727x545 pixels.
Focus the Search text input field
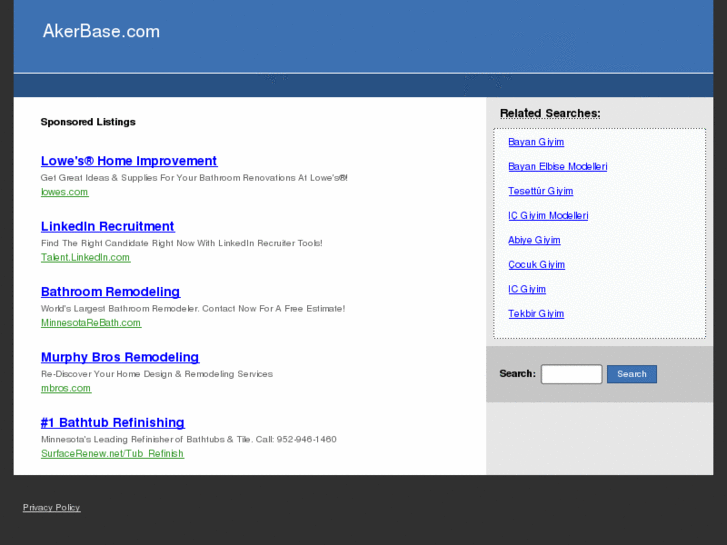click(x=572, y=374)
